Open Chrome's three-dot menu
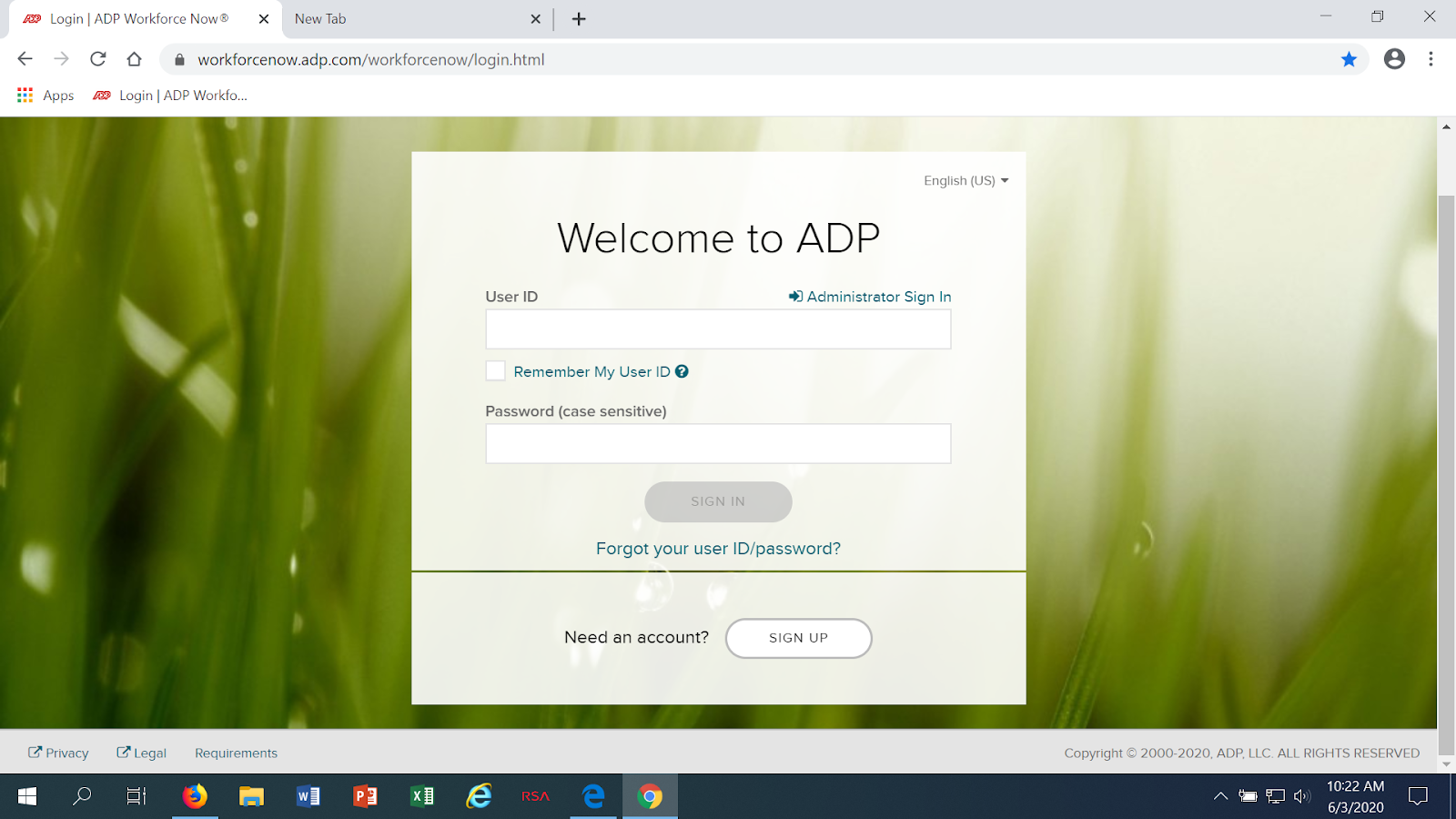This screenshot has height=819, width=1456. pos(1431,59)
